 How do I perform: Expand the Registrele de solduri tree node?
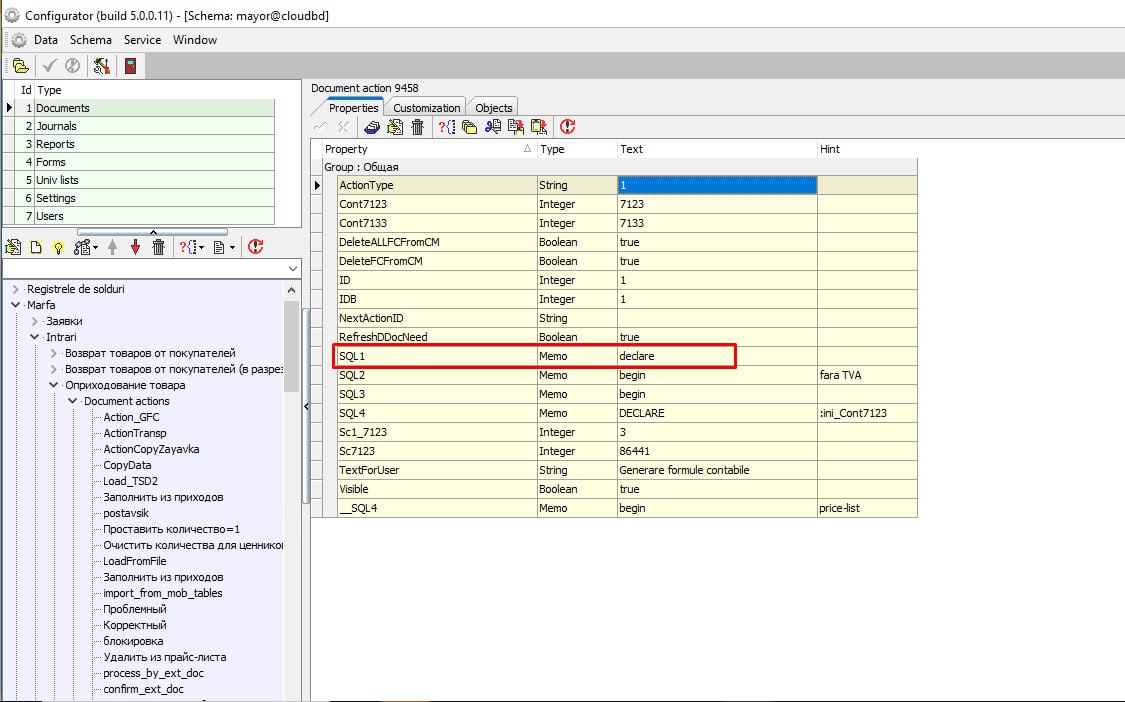16,289
